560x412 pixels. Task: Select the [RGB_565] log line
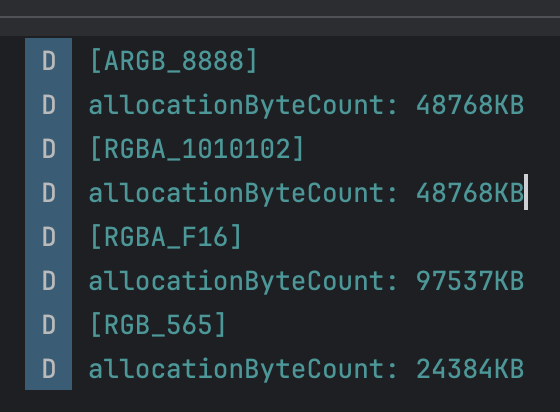point(158,325)
